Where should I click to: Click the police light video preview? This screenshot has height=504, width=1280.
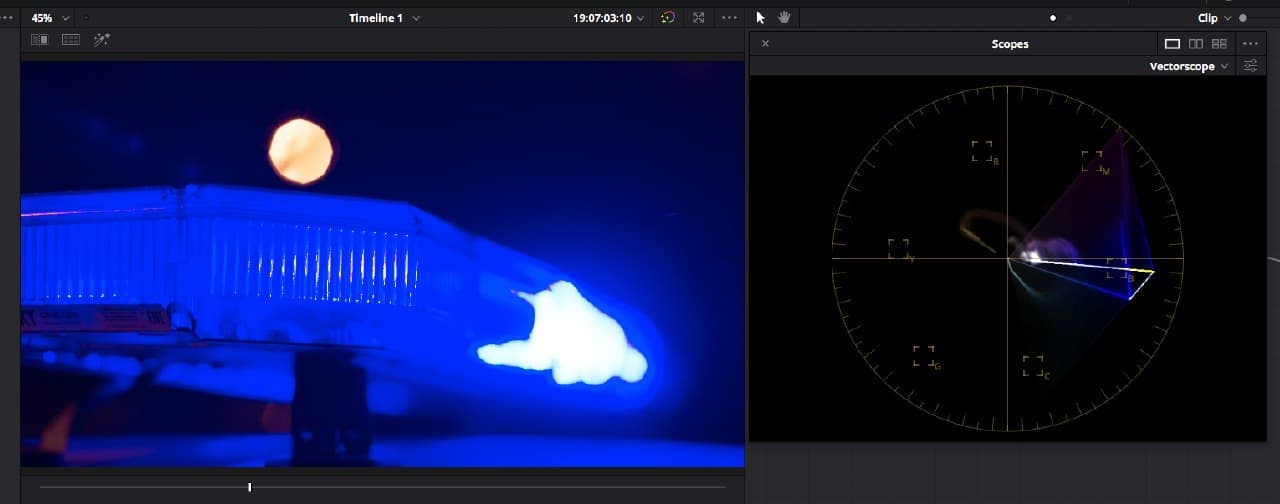pos(382,264)
